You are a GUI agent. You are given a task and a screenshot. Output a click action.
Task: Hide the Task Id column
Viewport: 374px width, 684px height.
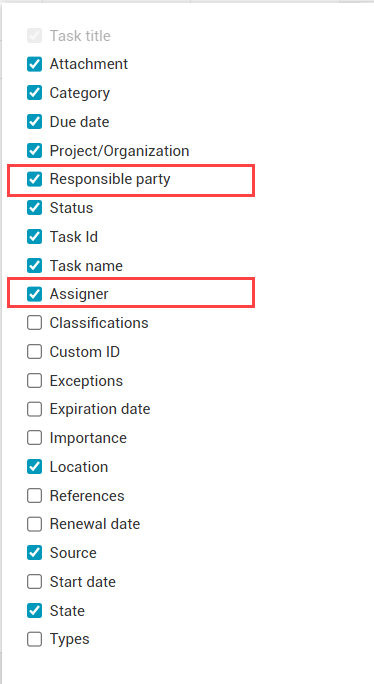[x=34, y=237]
